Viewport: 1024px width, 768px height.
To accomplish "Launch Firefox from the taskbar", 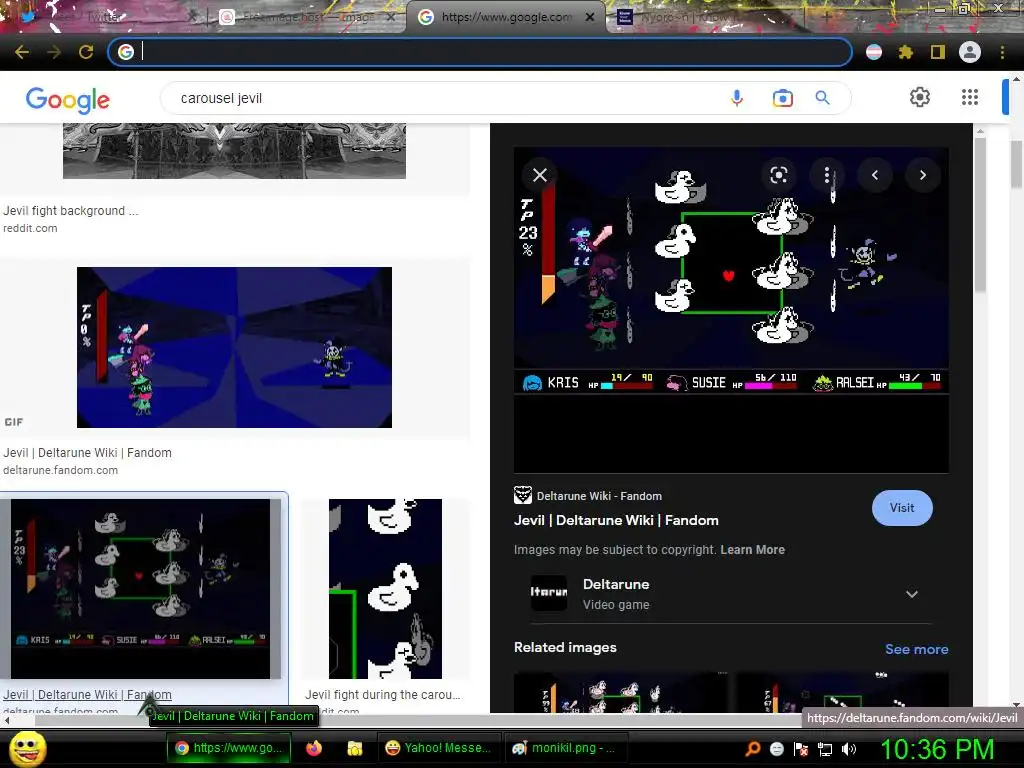I will click(x=314, y=748).
